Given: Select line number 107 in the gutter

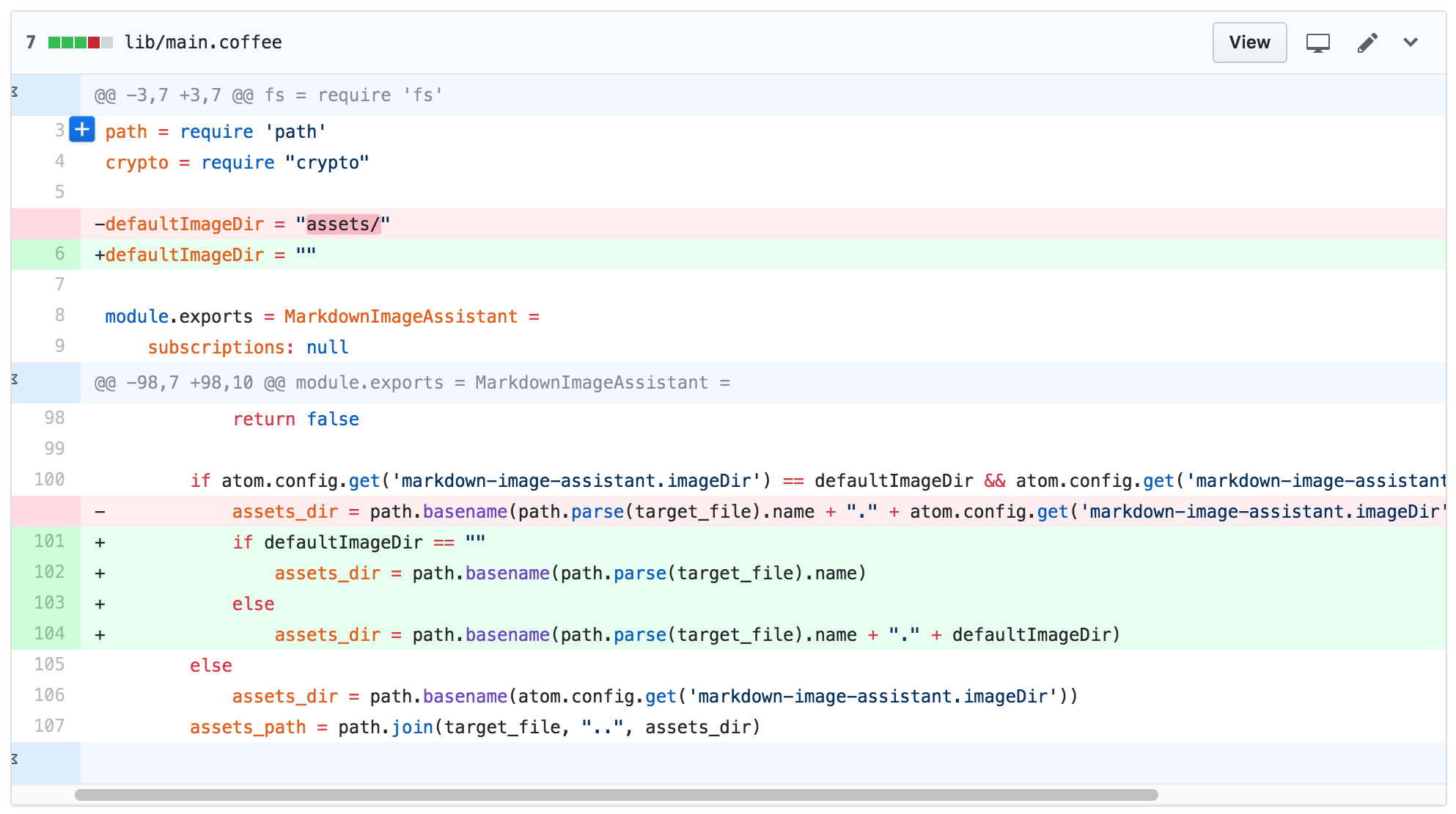Looking at the screenshot, I should point(49,726).
